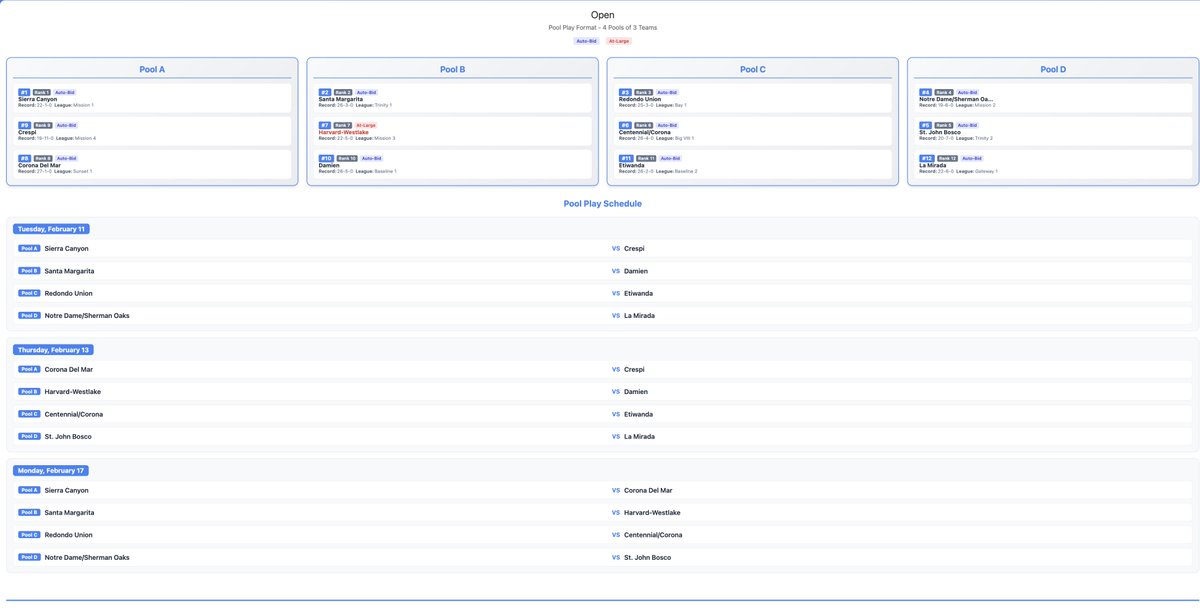Click St. John Bosco opponent in Monday's Pool D game
Screen dimensions: 1200x613
click(x=648, y=558)
